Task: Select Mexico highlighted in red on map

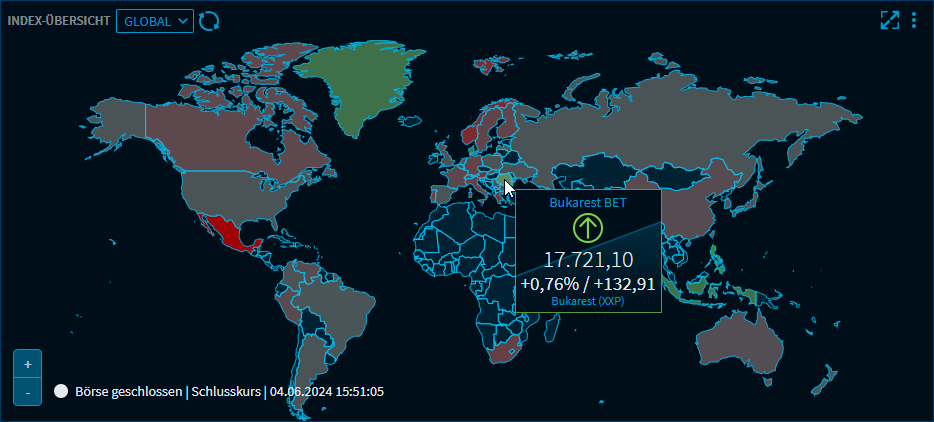Action: [233, 234]
